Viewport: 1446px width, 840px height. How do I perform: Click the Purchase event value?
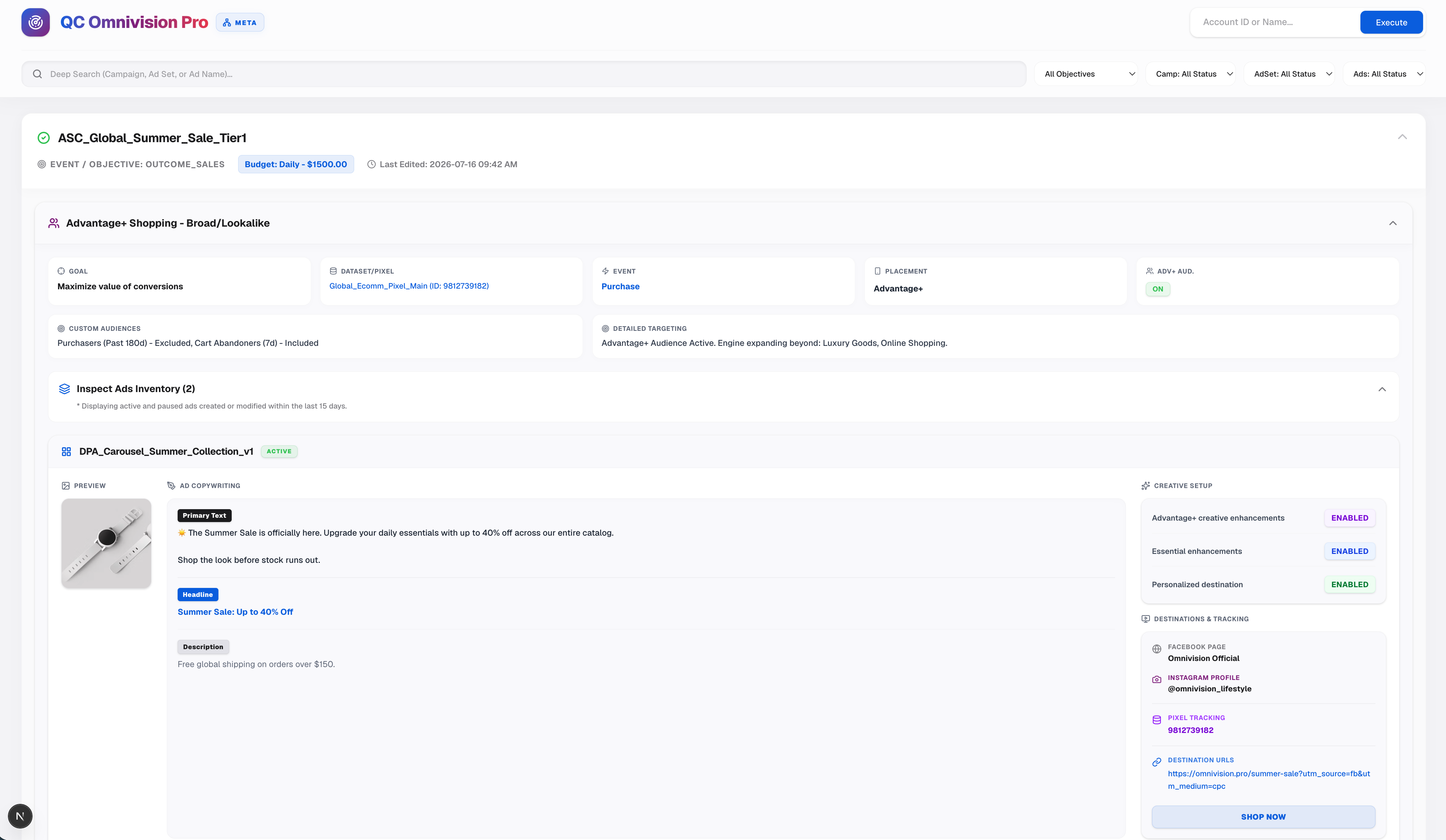(x=620, y=286)
